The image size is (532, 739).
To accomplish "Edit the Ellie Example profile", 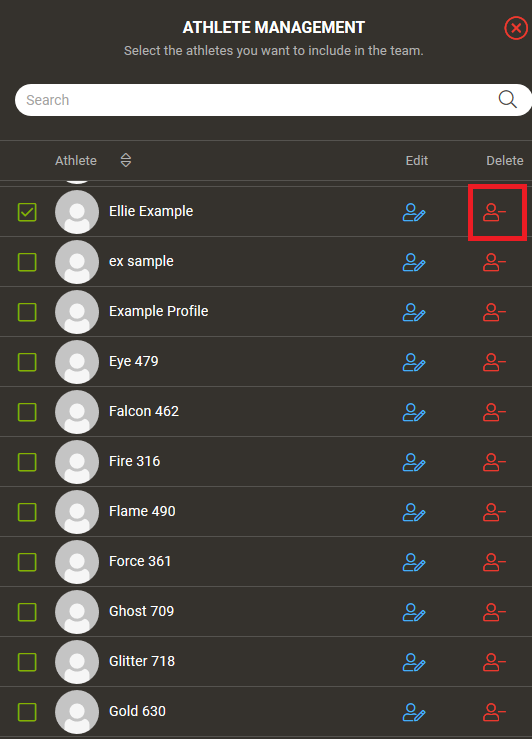I will 414,212.
